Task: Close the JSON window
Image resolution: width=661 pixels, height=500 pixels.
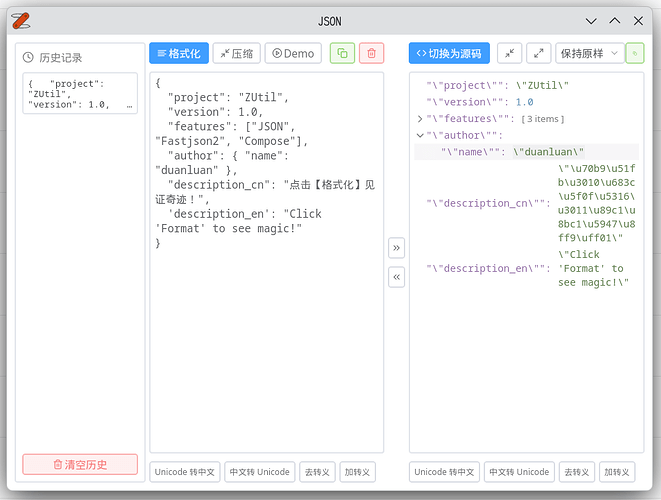Action: coord(638,21)
